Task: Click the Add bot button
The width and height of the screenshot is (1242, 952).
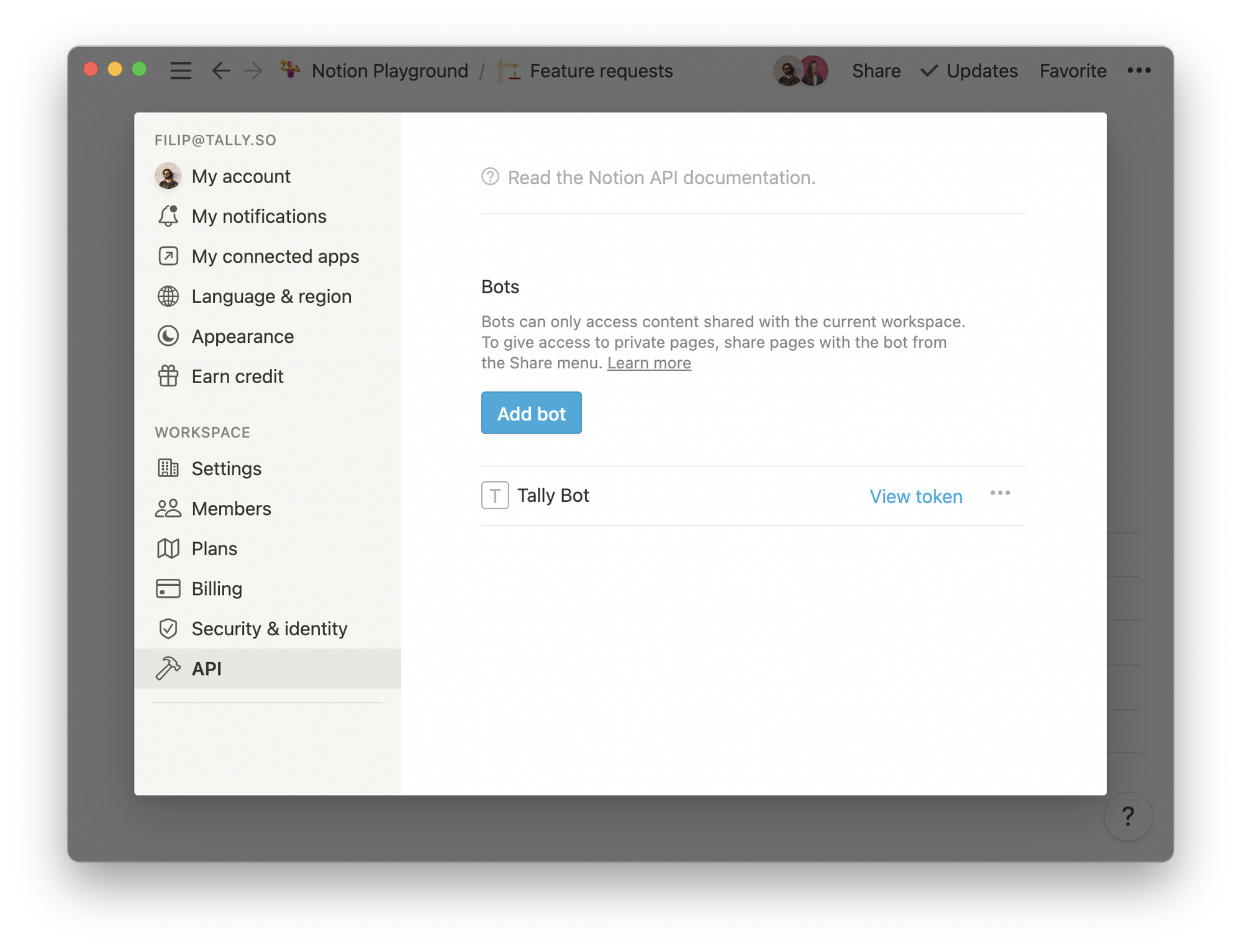Action: coord(531,413)
